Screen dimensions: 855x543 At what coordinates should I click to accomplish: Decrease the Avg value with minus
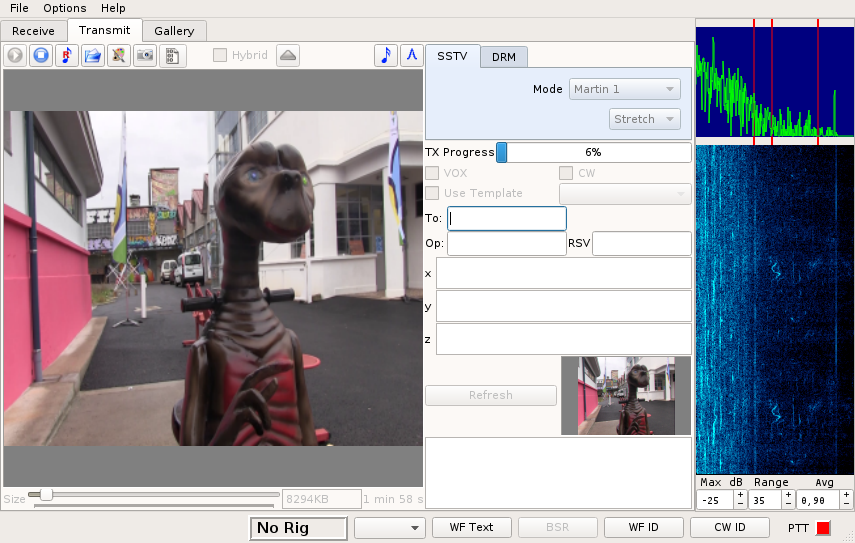[x=846, y=504]
